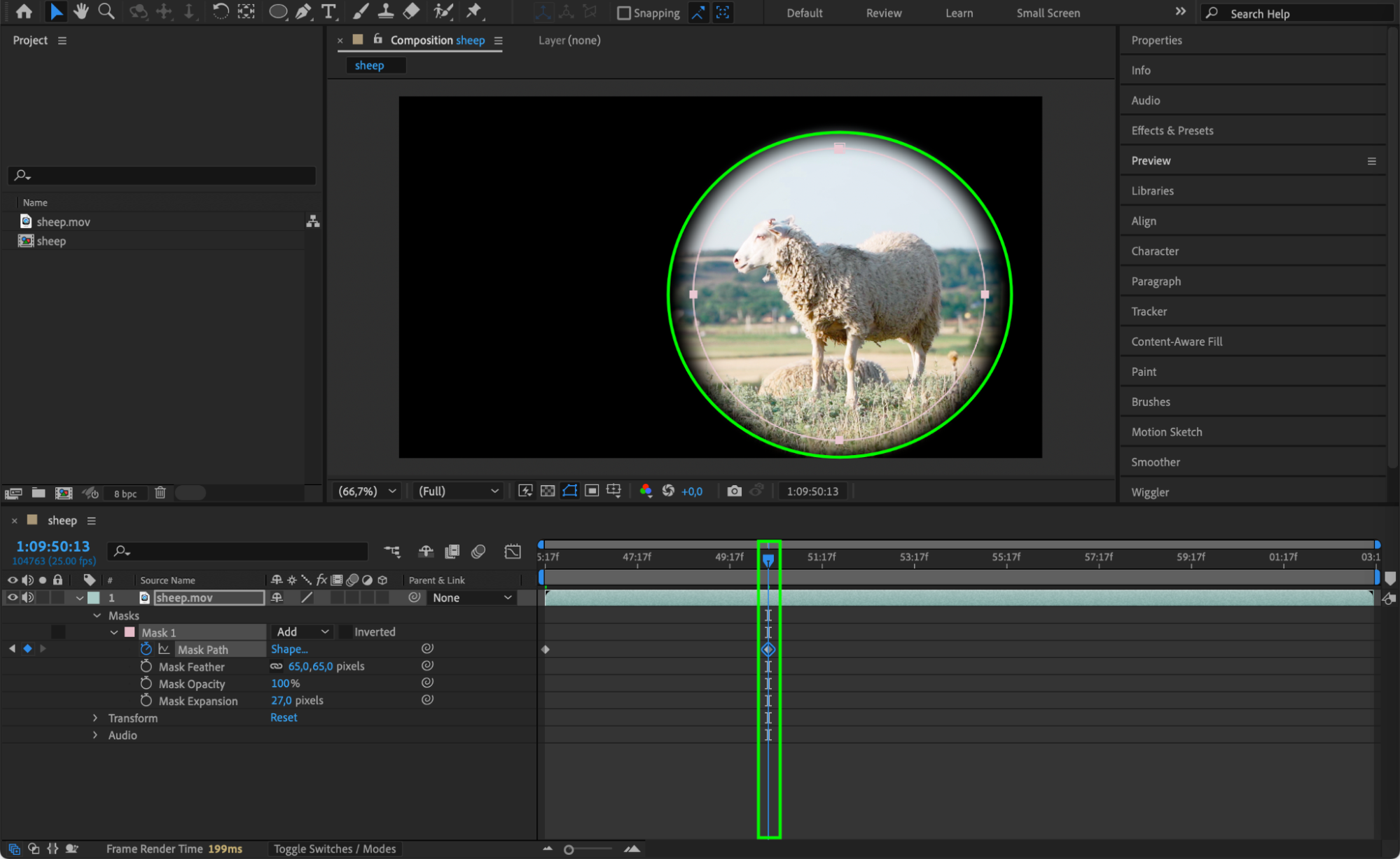Expand the Transform property group

click(95, 718)
